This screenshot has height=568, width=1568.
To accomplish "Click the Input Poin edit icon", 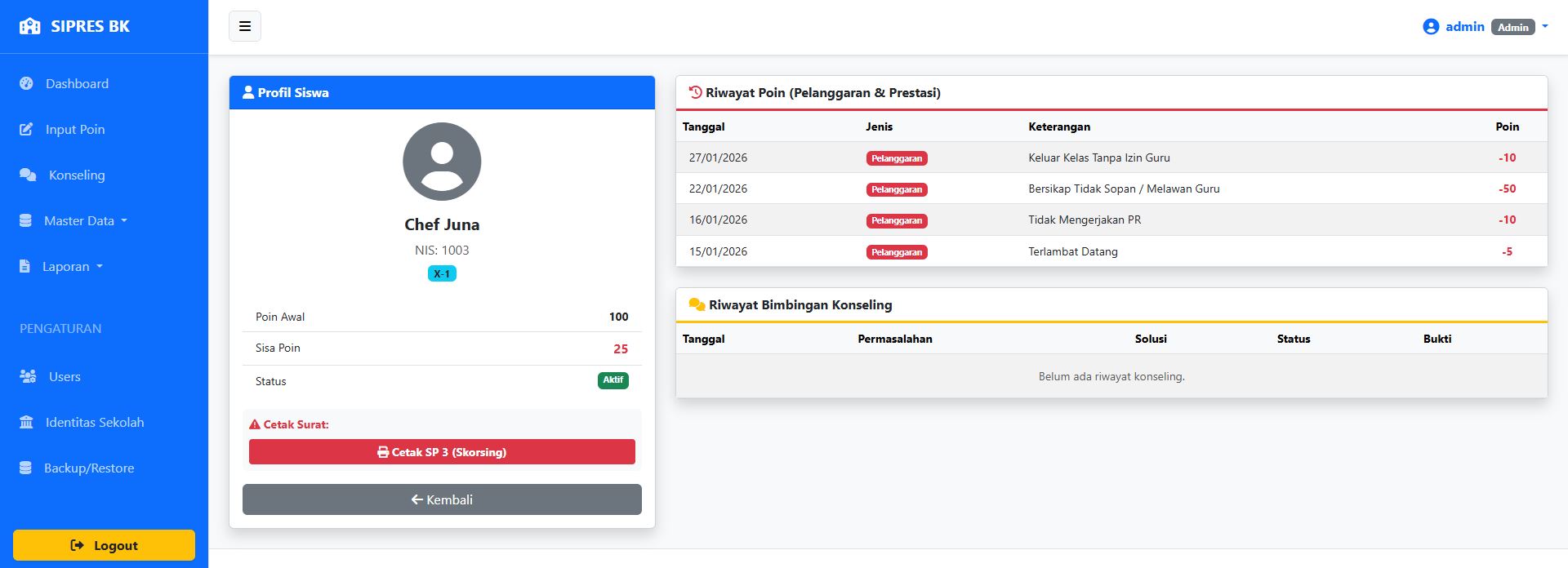I will [x=26, y=129].
